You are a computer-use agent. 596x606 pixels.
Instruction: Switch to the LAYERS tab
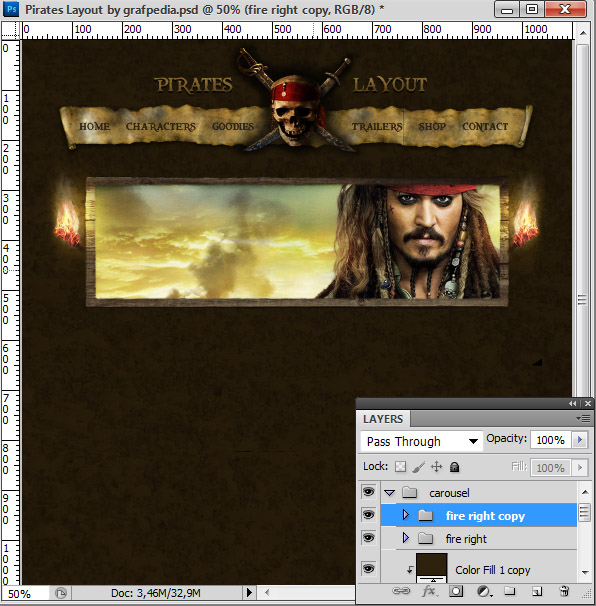click(383, 419)
